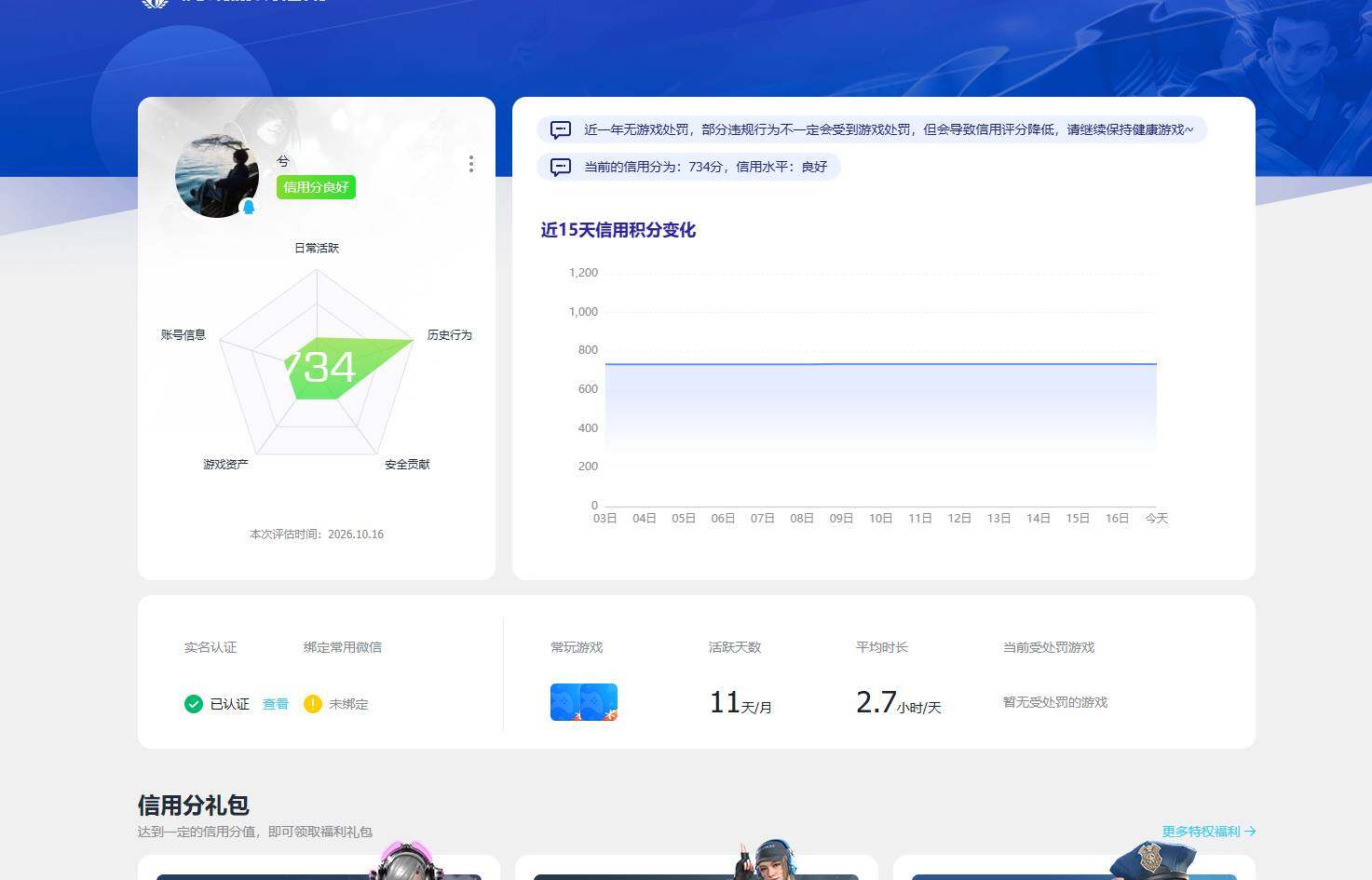
Task: Click the yellow exclamation icon beside 未绑定
Action: pos(313,704)
